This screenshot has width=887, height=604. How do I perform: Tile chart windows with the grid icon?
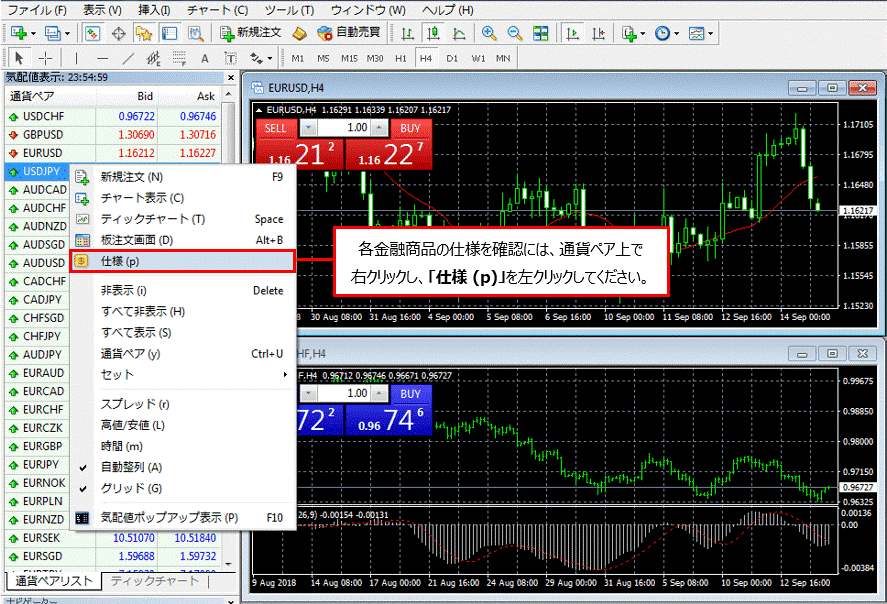(540, 33)
